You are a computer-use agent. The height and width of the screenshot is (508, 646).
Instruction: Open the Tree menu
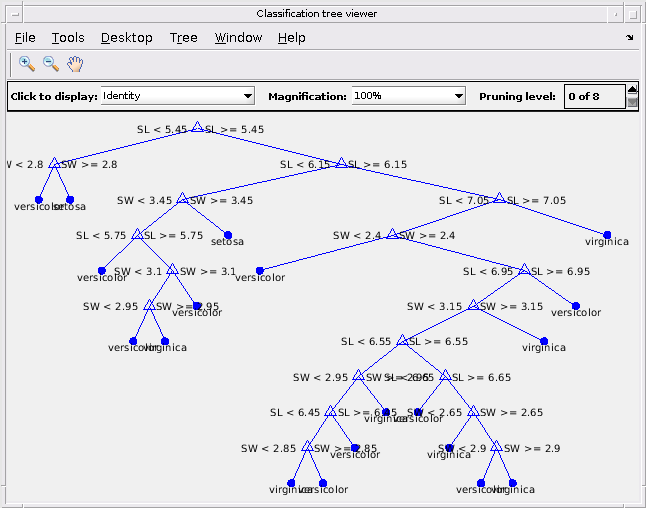click(x=184, y=37)
